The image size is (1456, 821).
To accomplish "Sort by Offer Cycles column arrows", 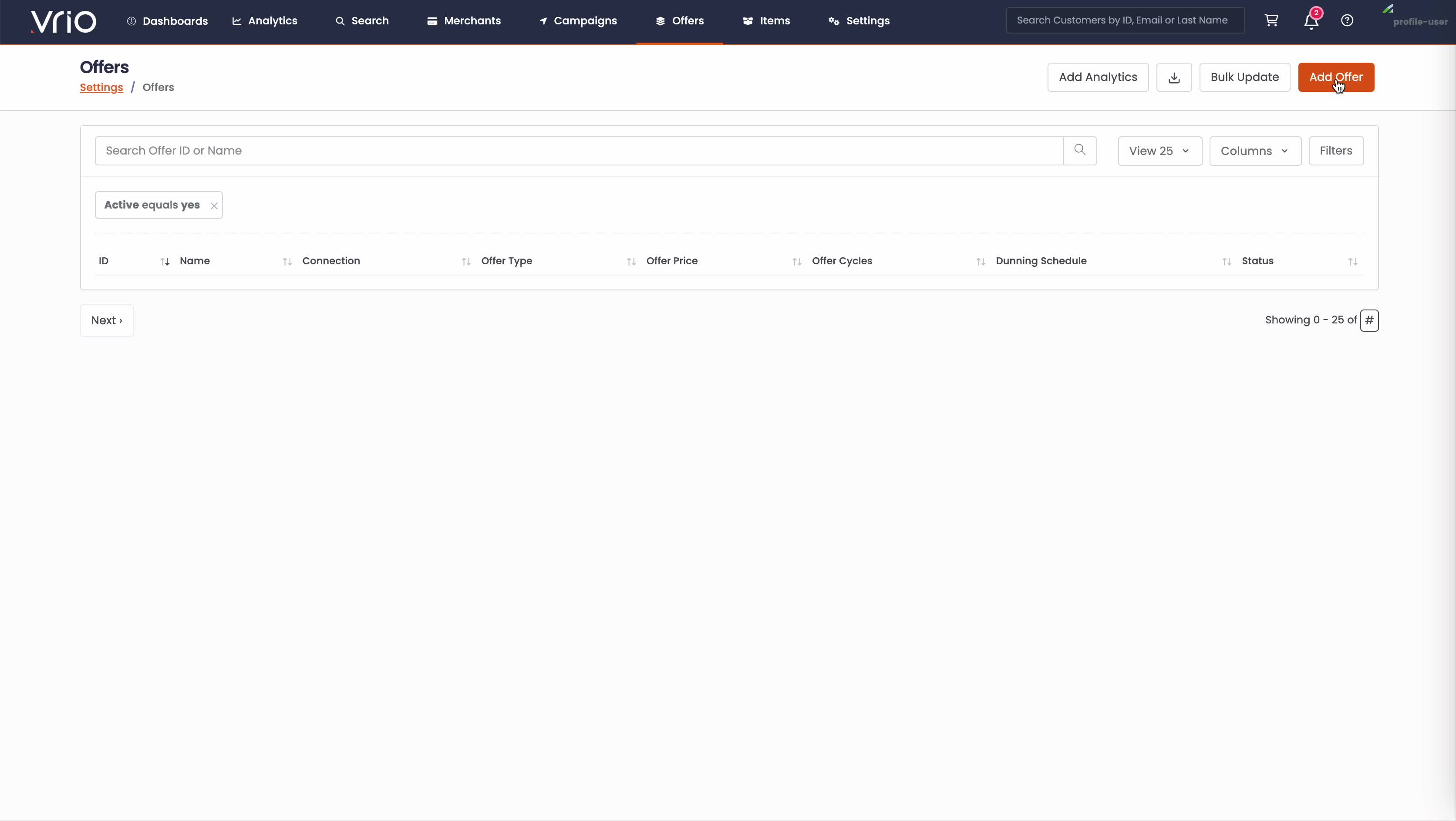I will (981, 262).
